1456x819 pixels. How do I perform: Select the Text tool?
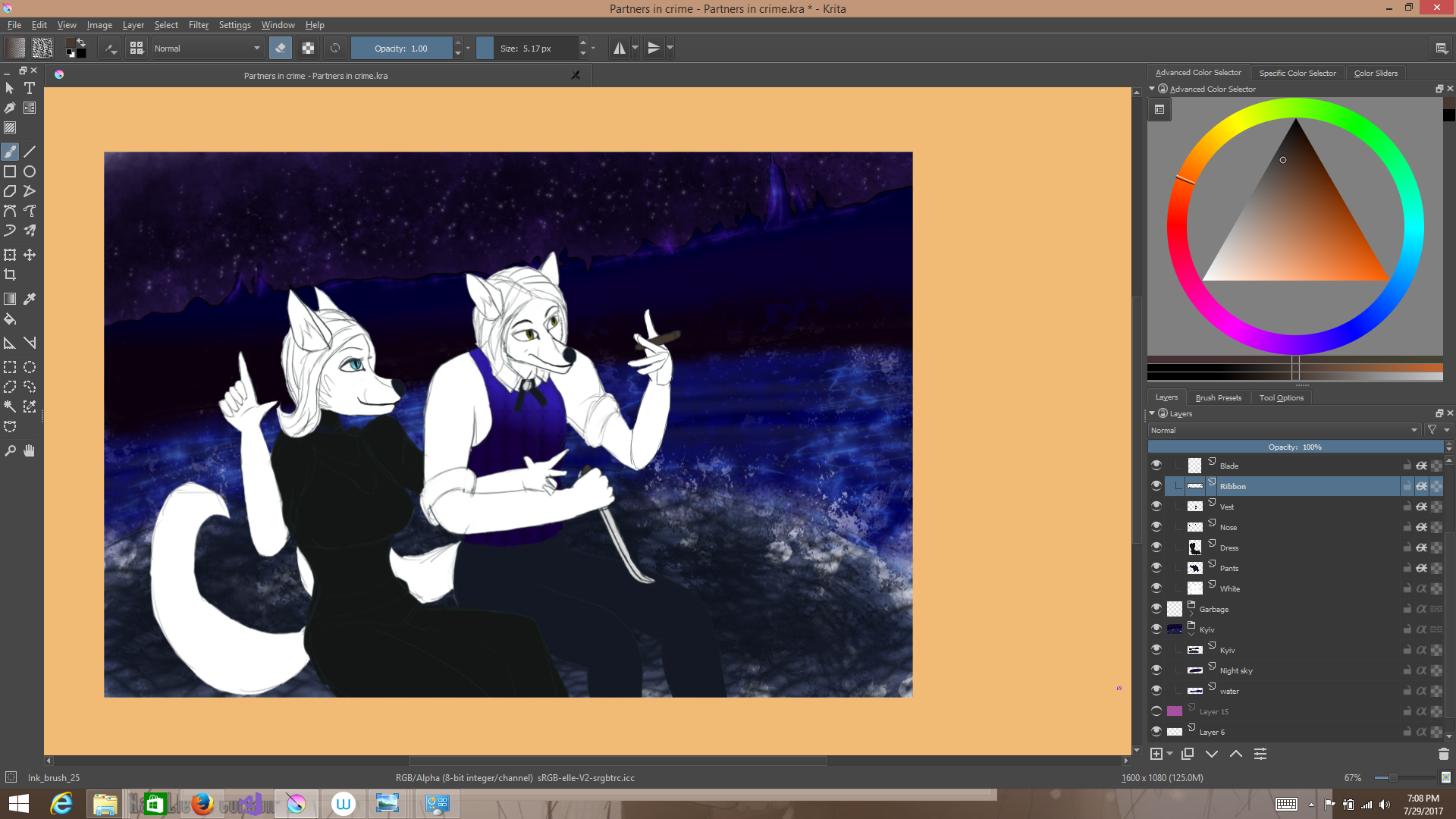(30, 89)
